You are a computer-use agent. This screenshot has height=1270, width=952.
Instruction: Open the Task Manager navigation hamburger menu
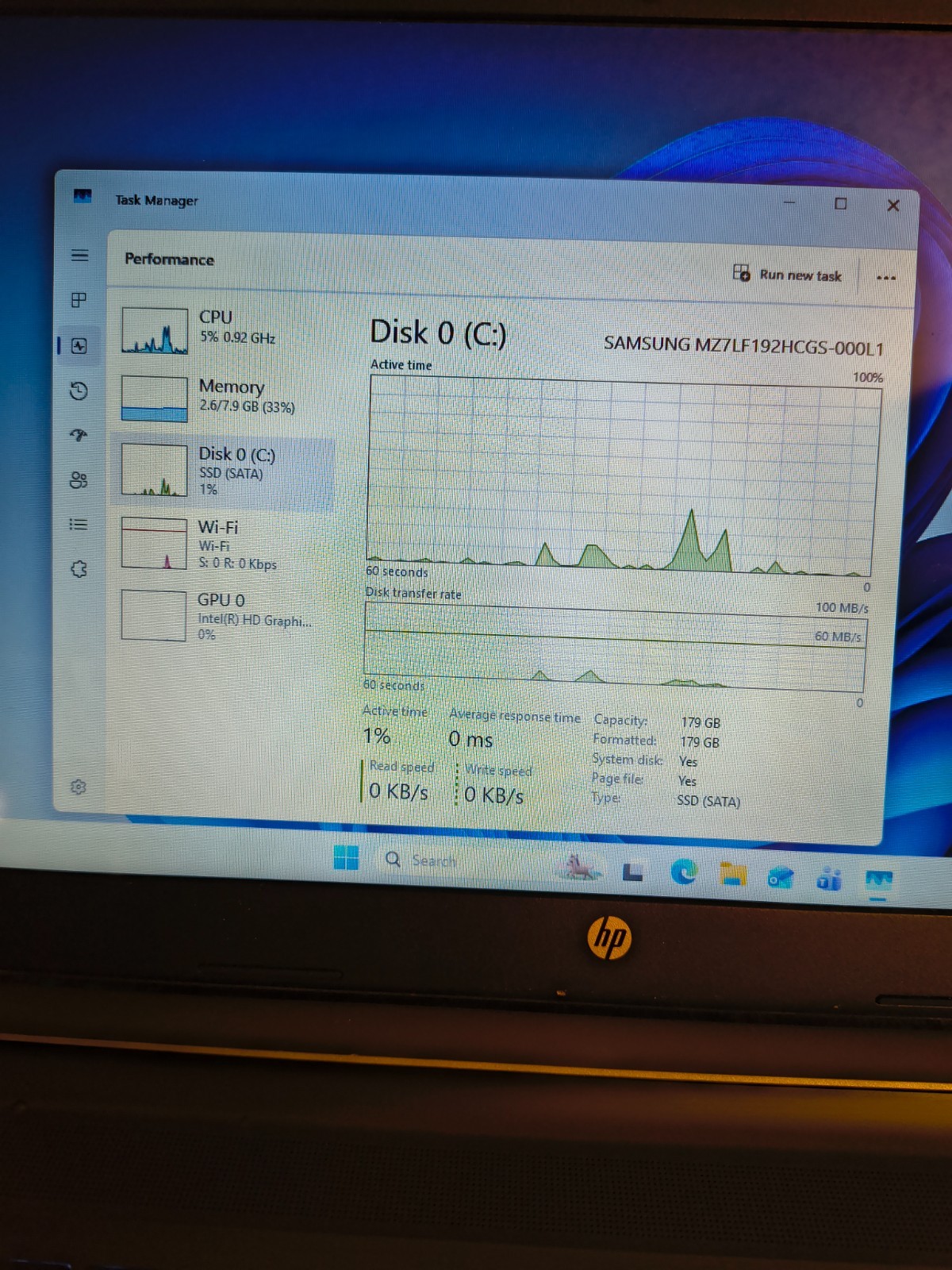tap(79, 256)
